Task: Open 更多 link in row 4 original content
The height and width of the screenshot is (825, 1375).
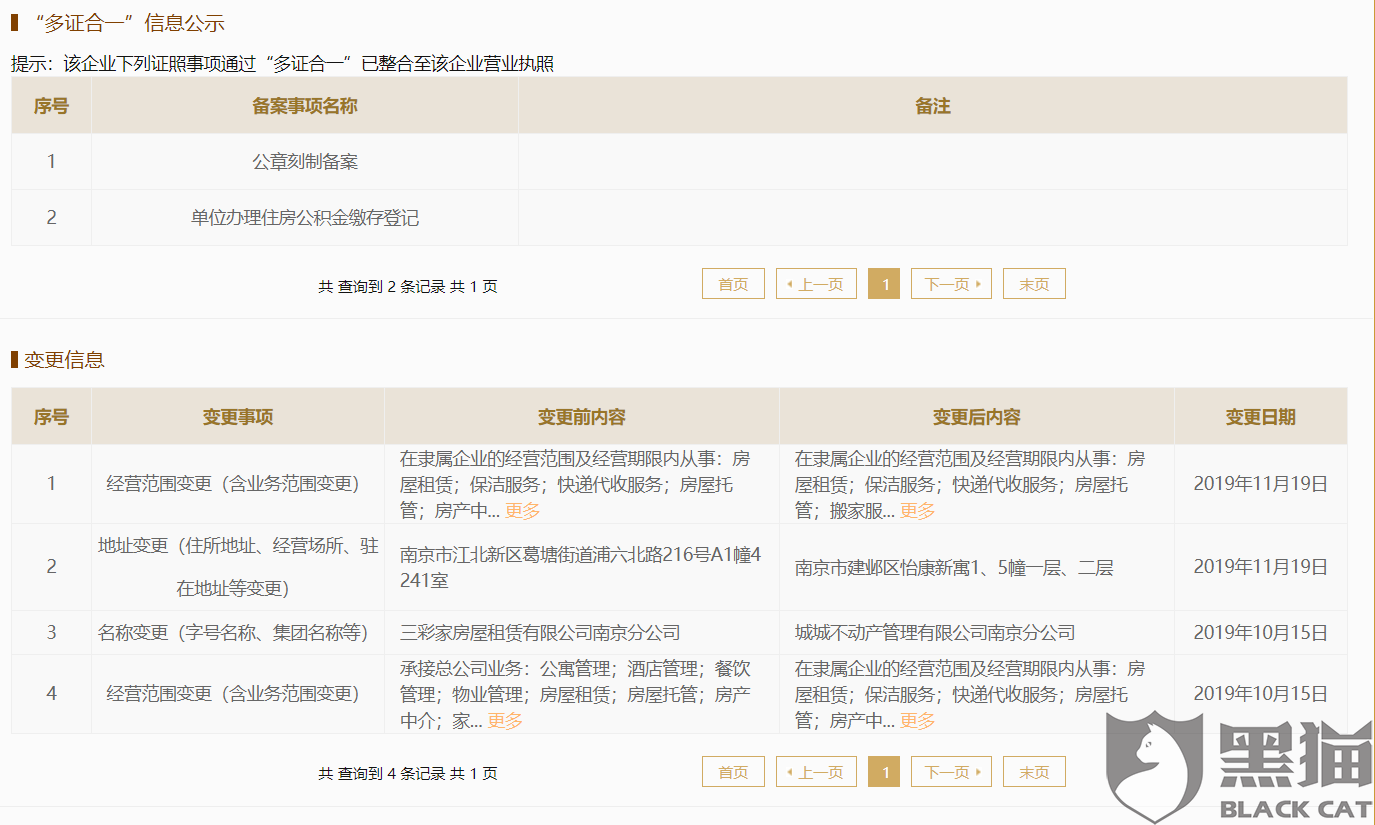Action: pos(504,720)
